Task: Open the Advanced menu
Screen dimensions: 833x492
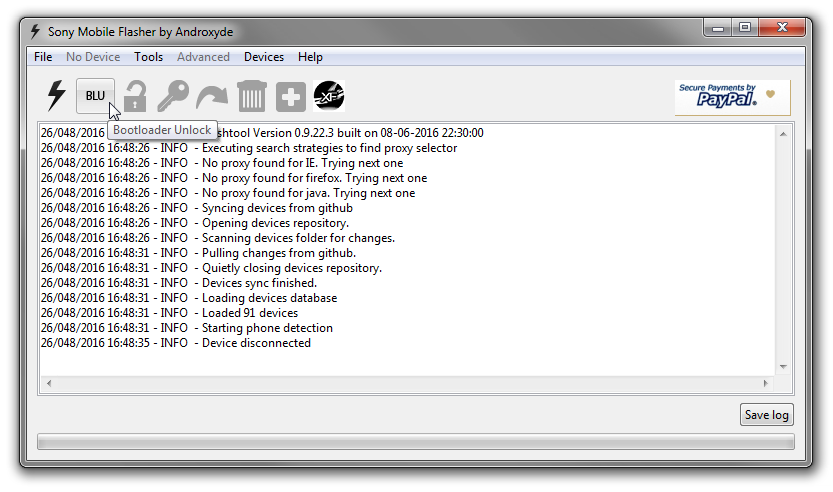Action: [x=203, y=57]
